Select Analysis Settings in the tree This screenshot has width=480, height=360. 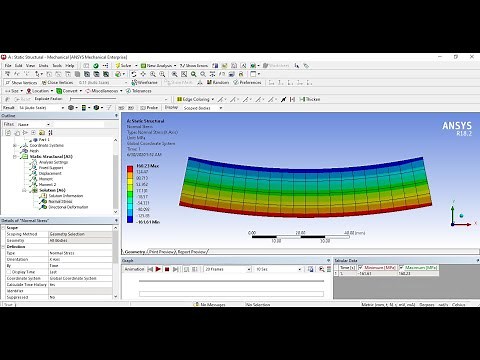pyautogui.click(x=53, y=162)
